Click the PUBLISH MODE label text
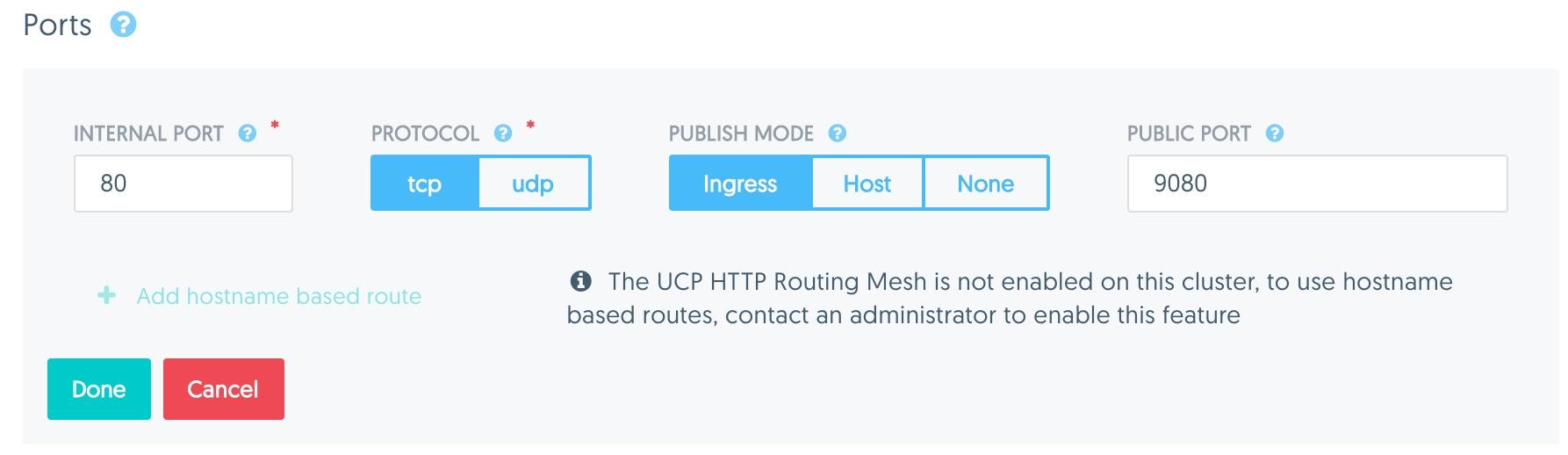 click(x=741, y=134)
